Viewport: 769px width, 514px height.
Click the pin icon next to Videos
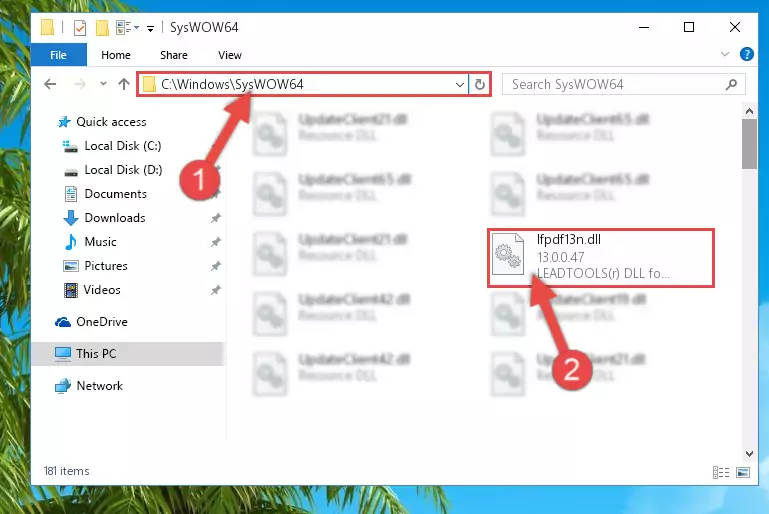[215, 290]
